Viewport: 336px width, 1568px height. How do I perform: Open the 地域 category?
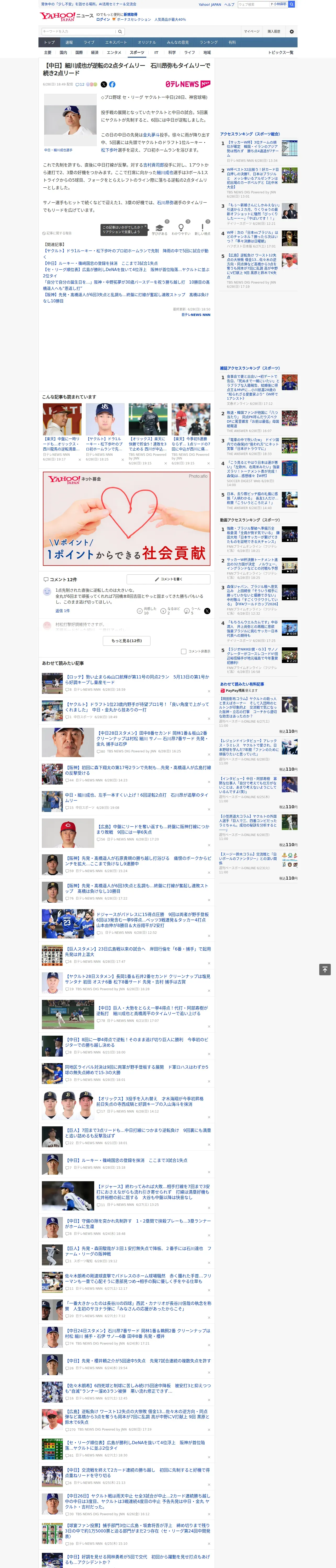click(x=207, y=53)
